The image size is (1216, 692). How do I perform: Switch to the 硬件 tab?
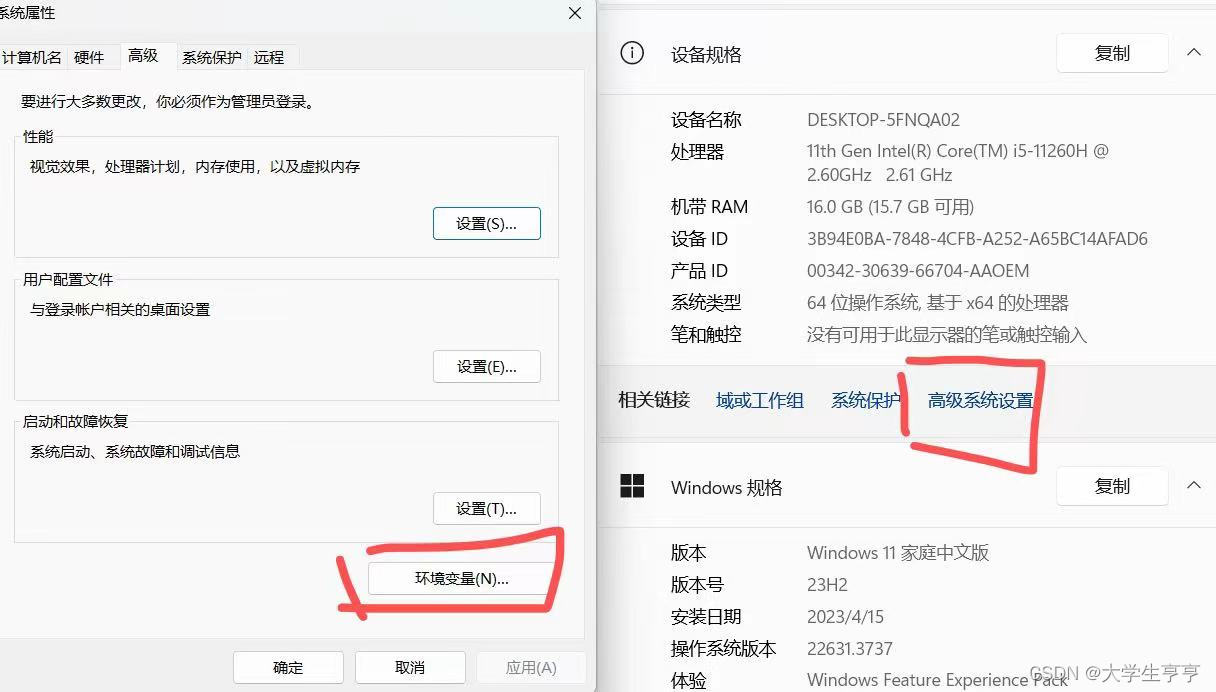pyautogui.click(x=89, y=57)
